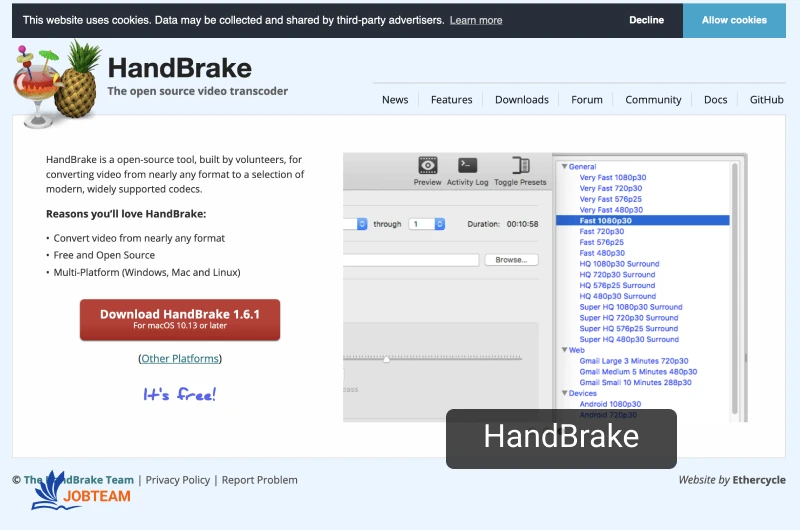Select the Very Fast 576p25 preset

pos(611,199)
